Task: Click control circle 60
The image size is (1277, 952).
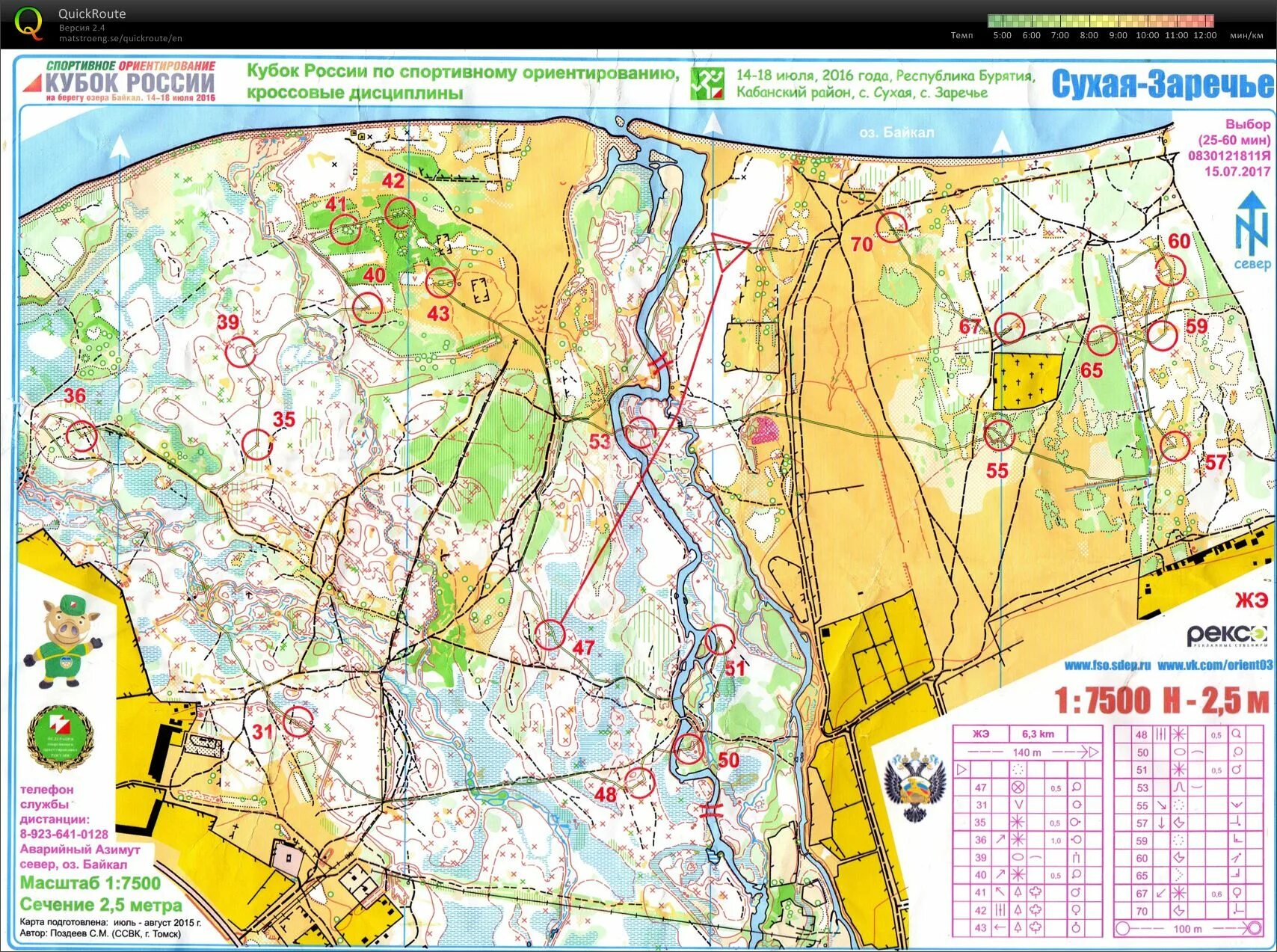Action: point(1171,270)
